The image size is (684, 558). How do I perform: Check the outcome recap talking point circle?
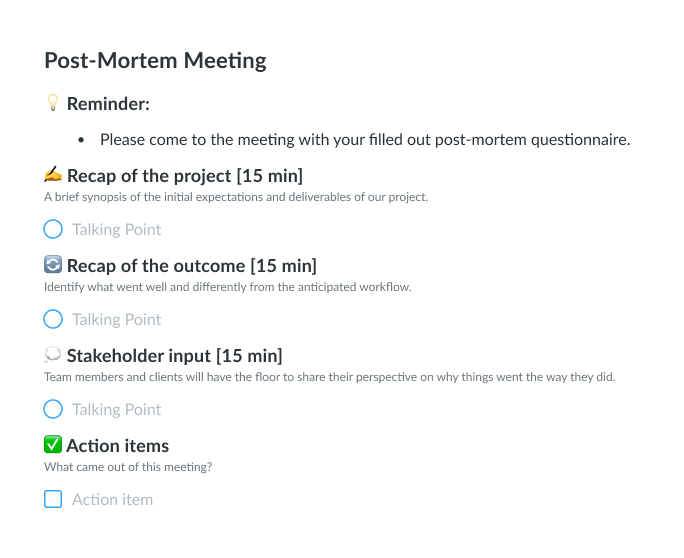pos(53,319)
